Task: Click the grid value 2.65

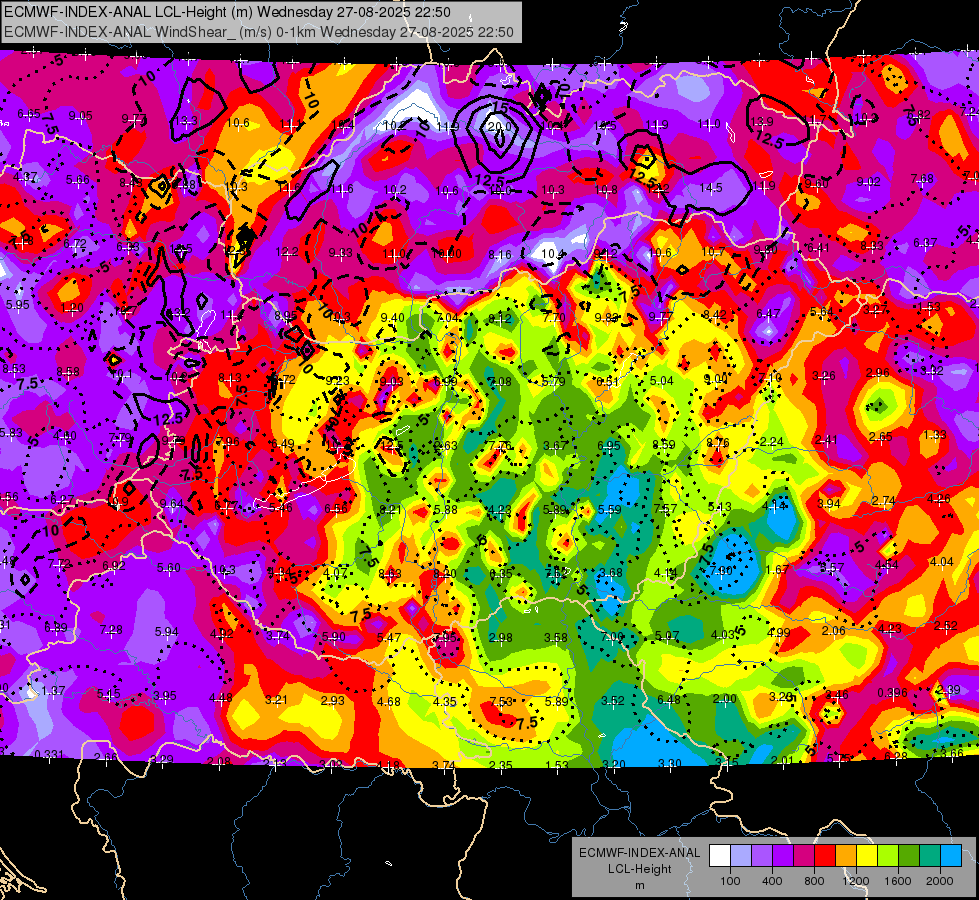Action: (880, 437)
